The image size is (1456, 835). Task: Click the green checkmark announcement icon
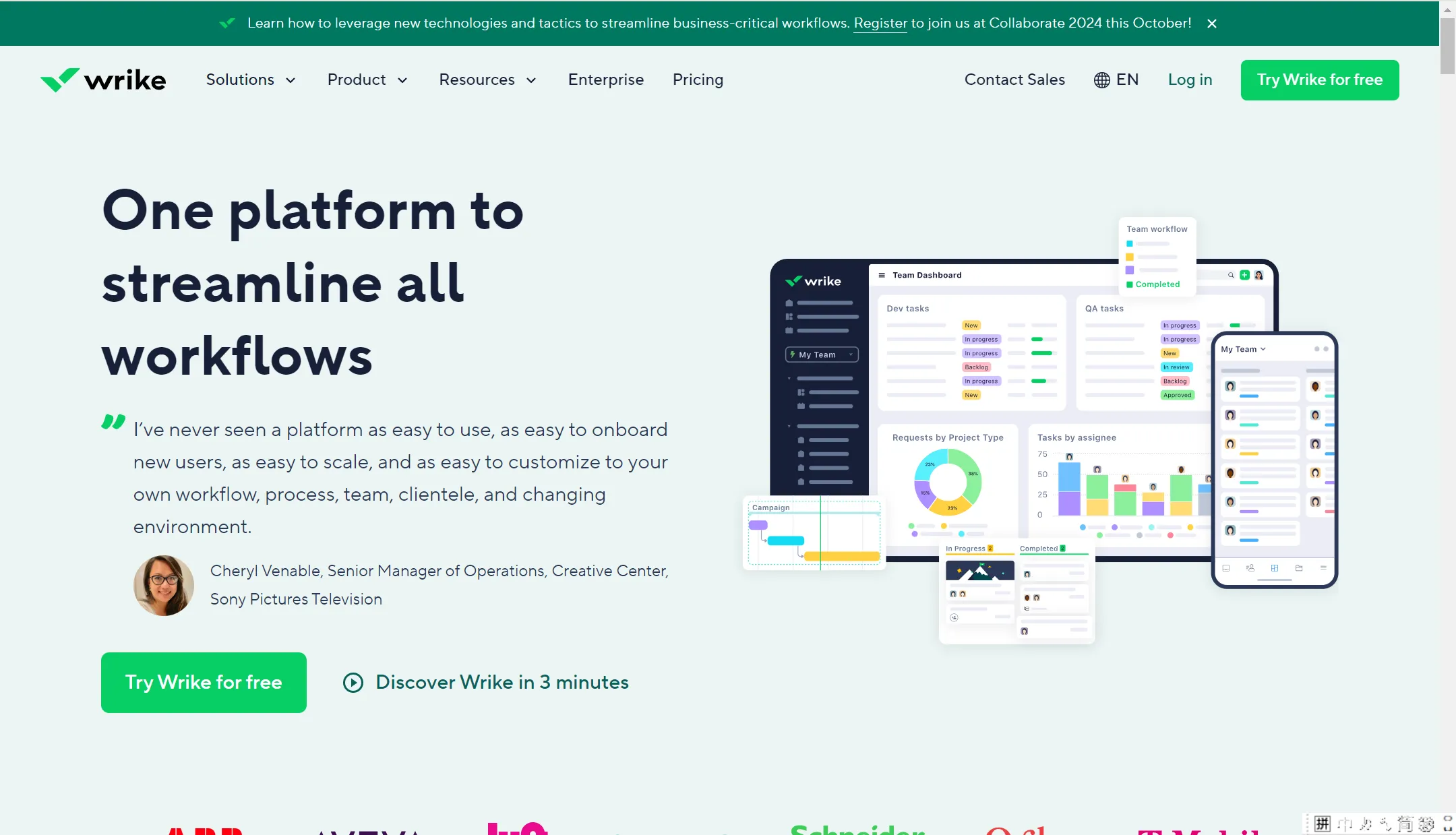tap(225, 23)
